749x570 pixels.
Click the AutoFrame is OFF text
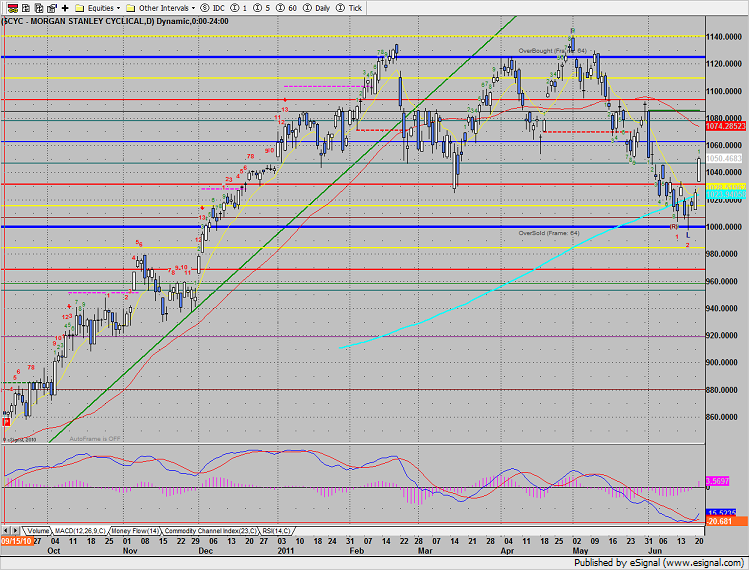[95, 439]
